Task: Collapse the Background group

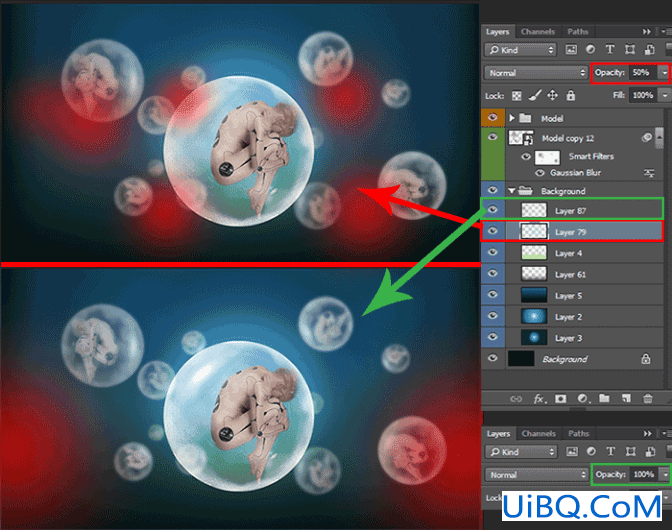Action: point(512,191)
